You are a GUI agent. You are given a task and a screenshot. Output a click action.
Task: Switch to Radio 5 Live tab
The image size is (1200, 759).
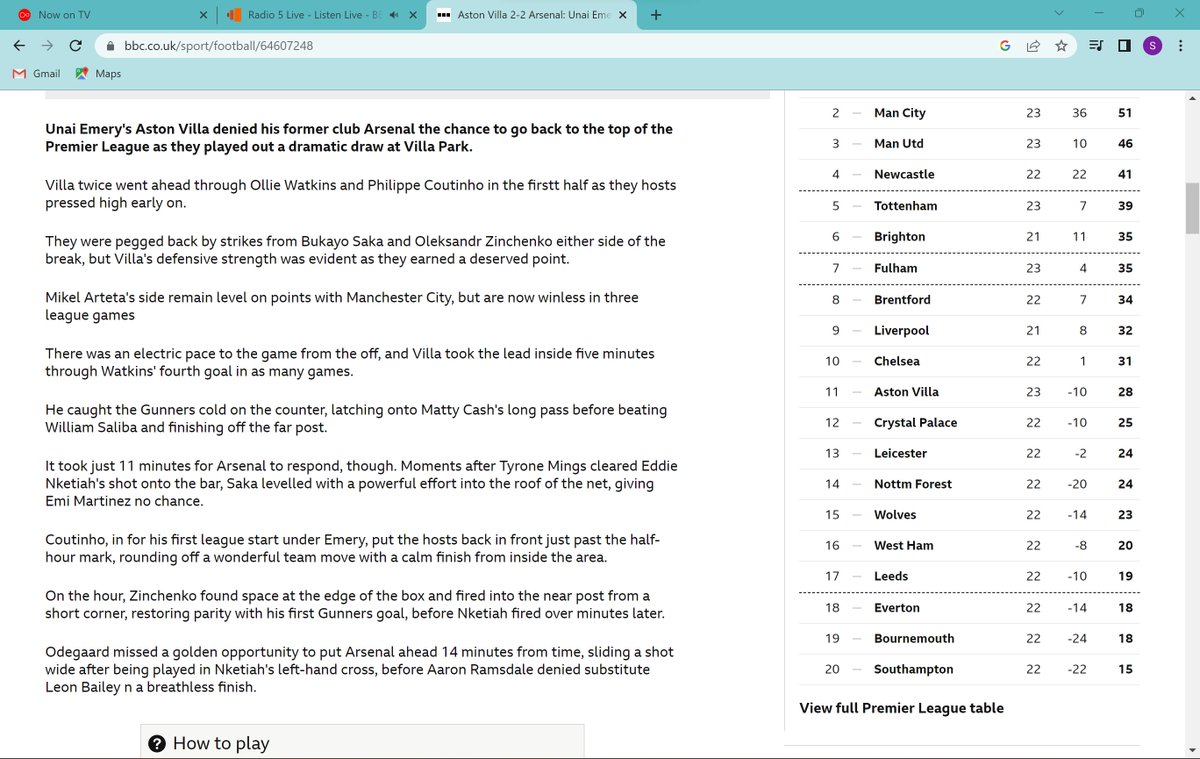tap(320, 15)
